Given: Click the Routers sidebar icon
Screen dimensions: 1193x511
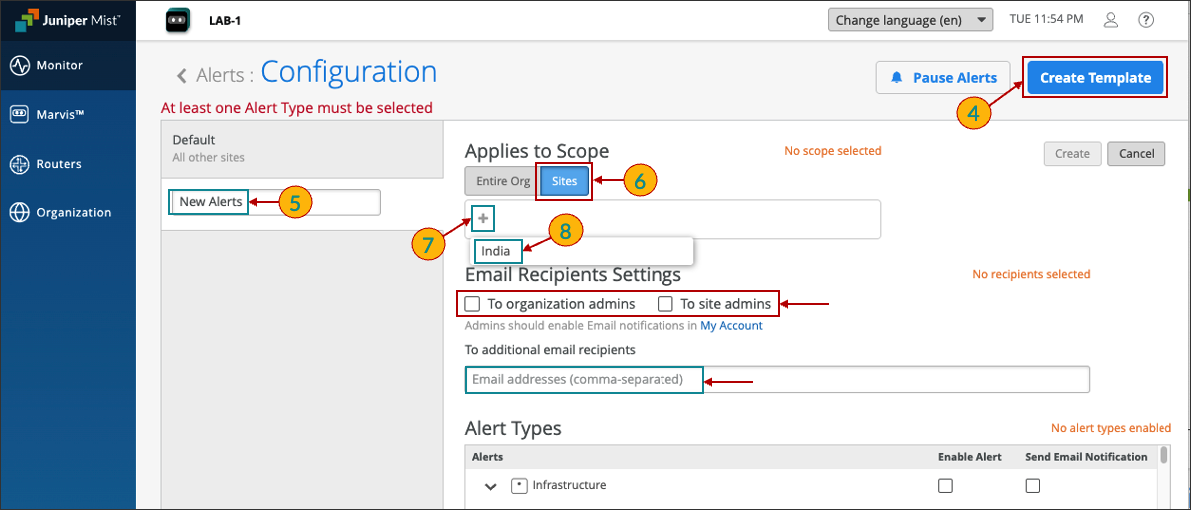Looking at the screenshot, I should tap(20, 164).
